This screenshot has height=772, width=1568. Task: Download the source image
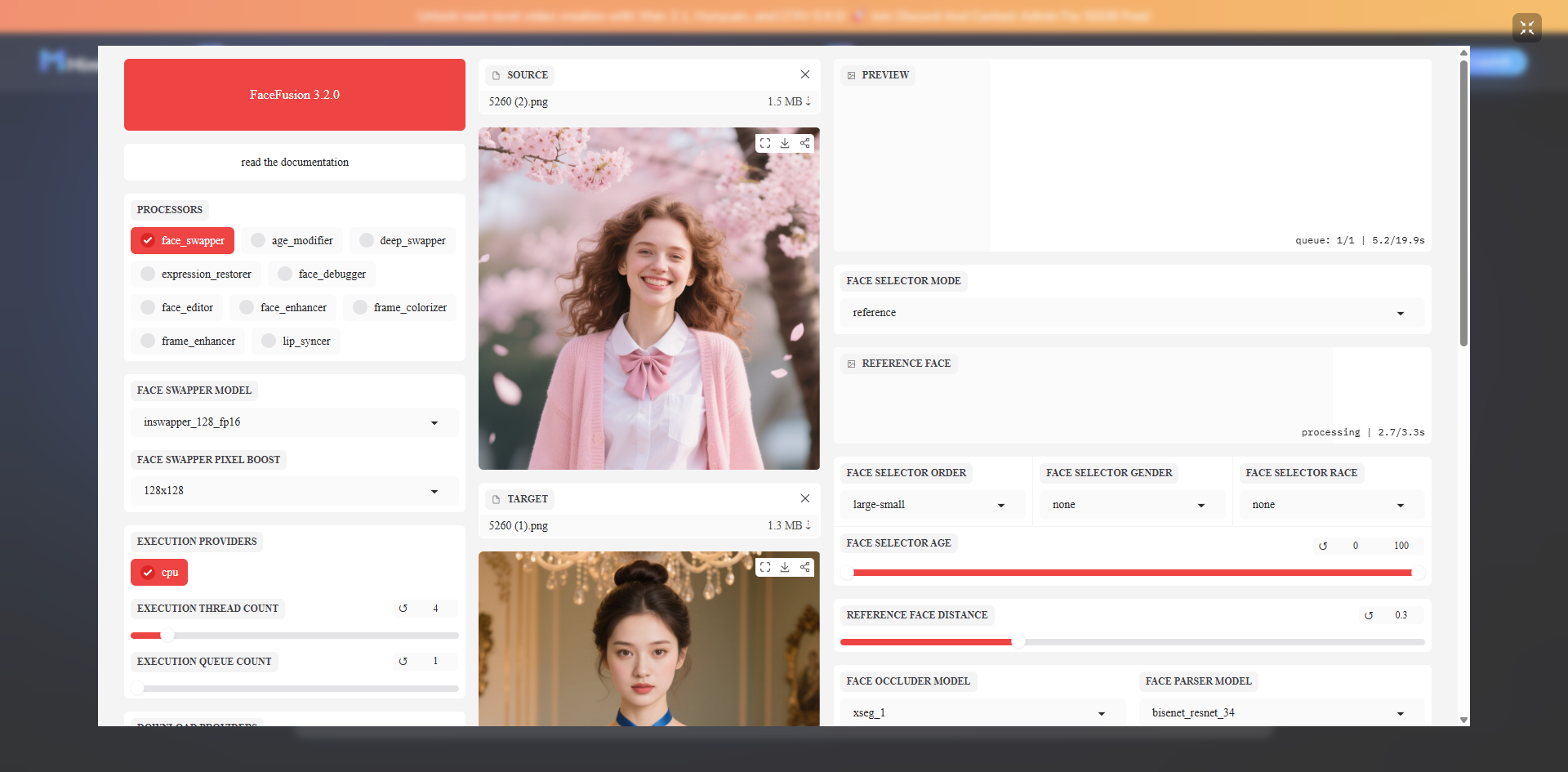pos(785,143)
